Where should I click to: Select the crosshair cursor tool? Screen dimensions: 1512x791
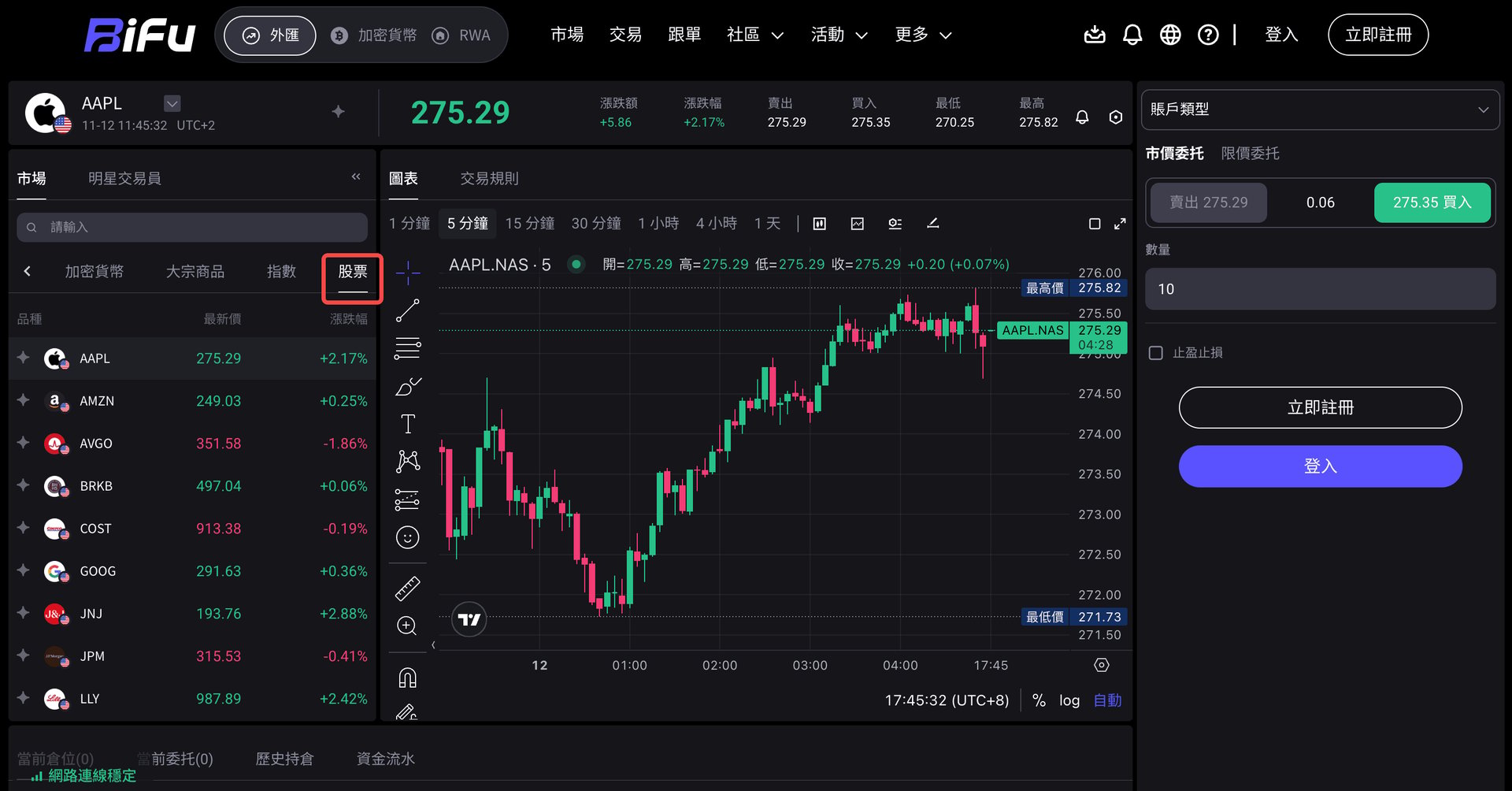pyautogui.click(x=408, y=273)
